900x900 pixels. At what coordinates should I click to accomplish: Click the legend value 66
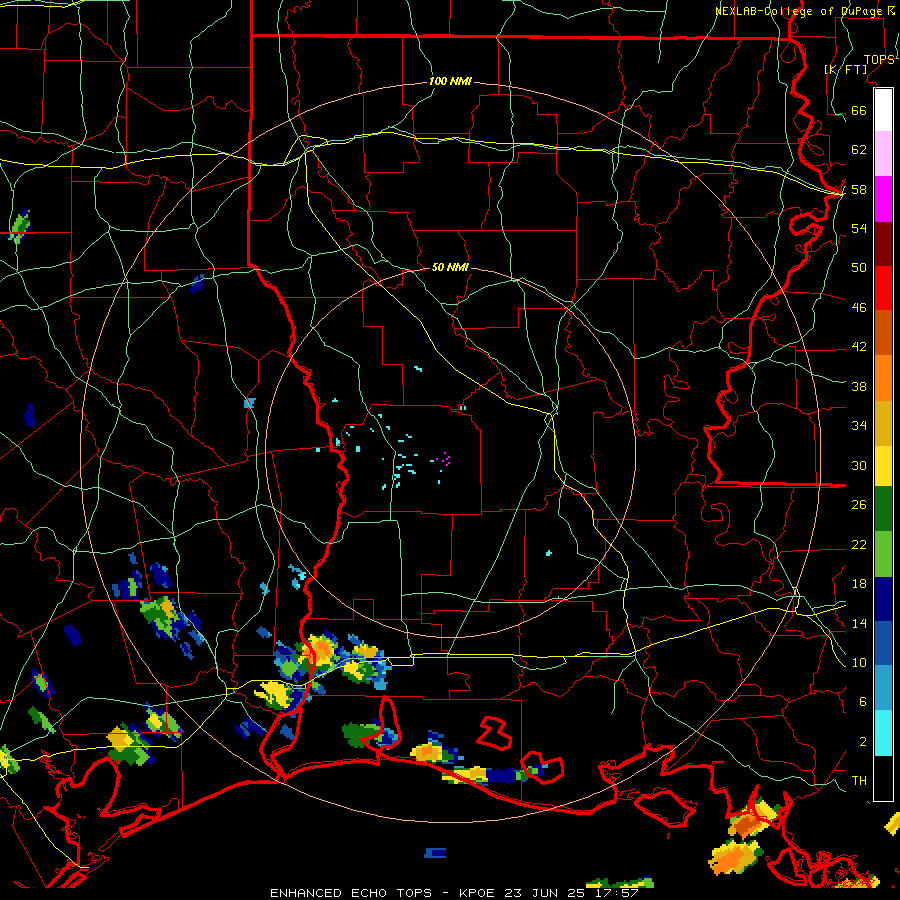(859, 110)
